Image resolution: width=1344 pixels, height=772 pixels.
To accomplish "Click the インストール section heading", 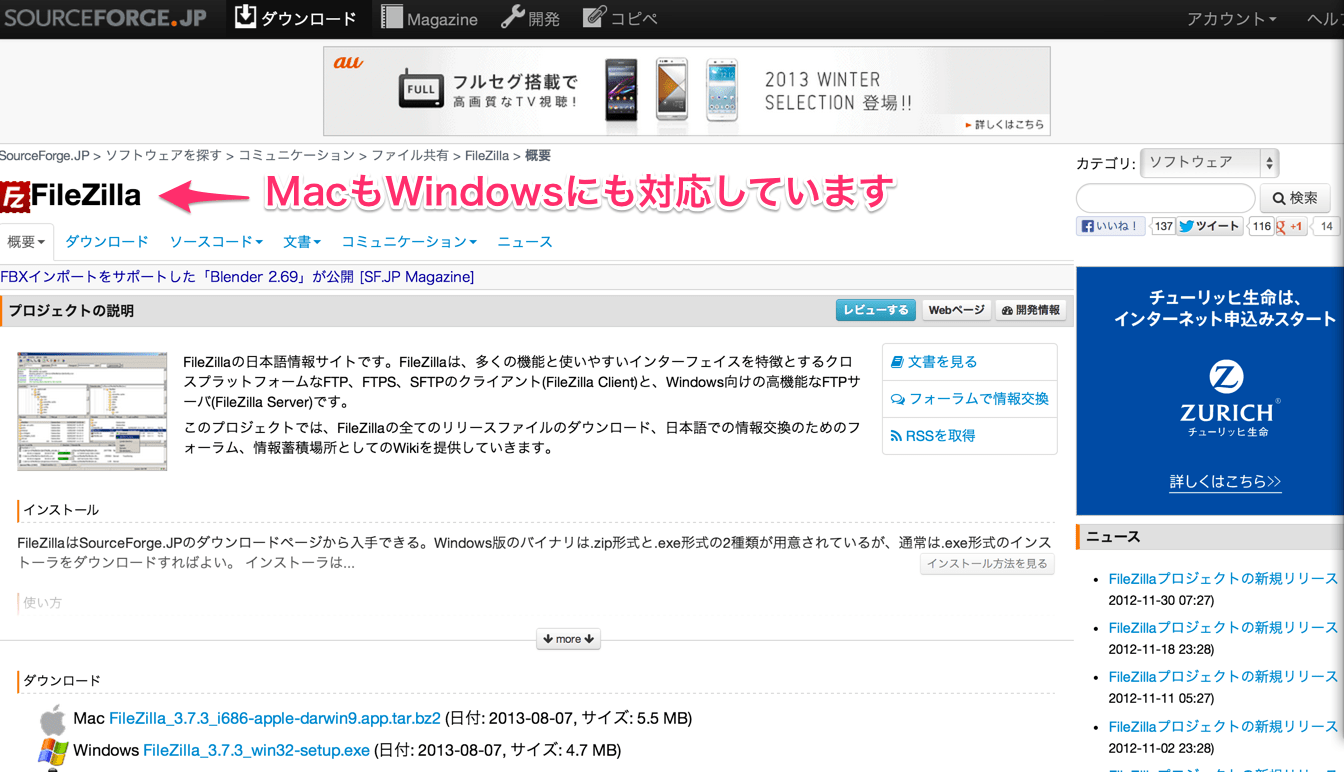I will click(61, 510).
